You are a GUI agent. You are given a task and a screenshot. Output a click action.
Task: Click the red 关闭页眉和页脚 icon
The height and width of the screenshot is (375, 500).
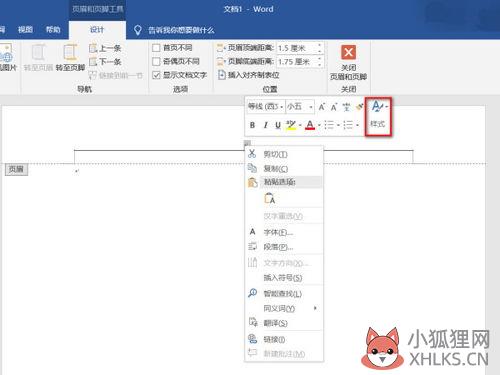point(348,52)
